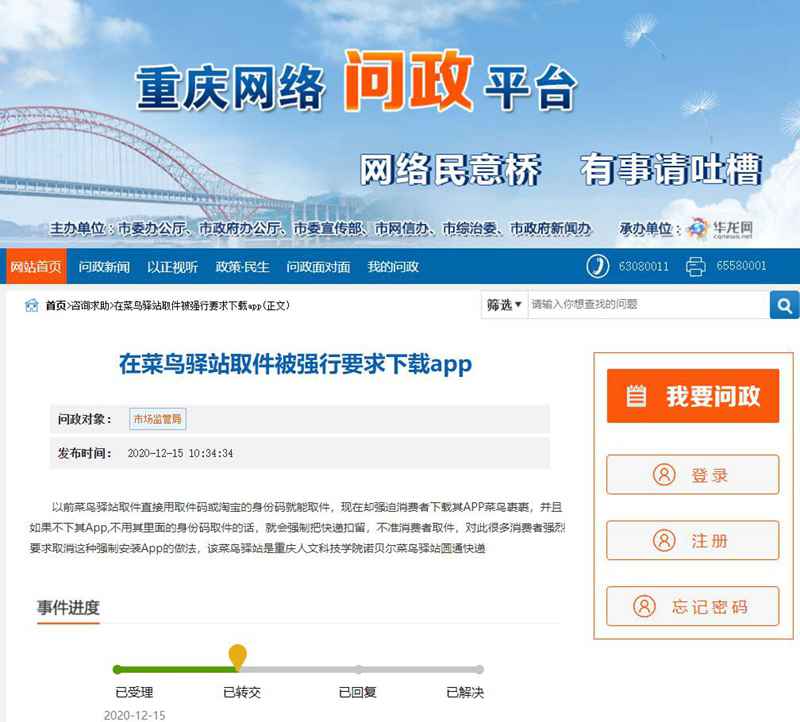Click the 首页 breadcrumb link
The height and width of the screenshot is (722, 800).
tap(52, 305)
